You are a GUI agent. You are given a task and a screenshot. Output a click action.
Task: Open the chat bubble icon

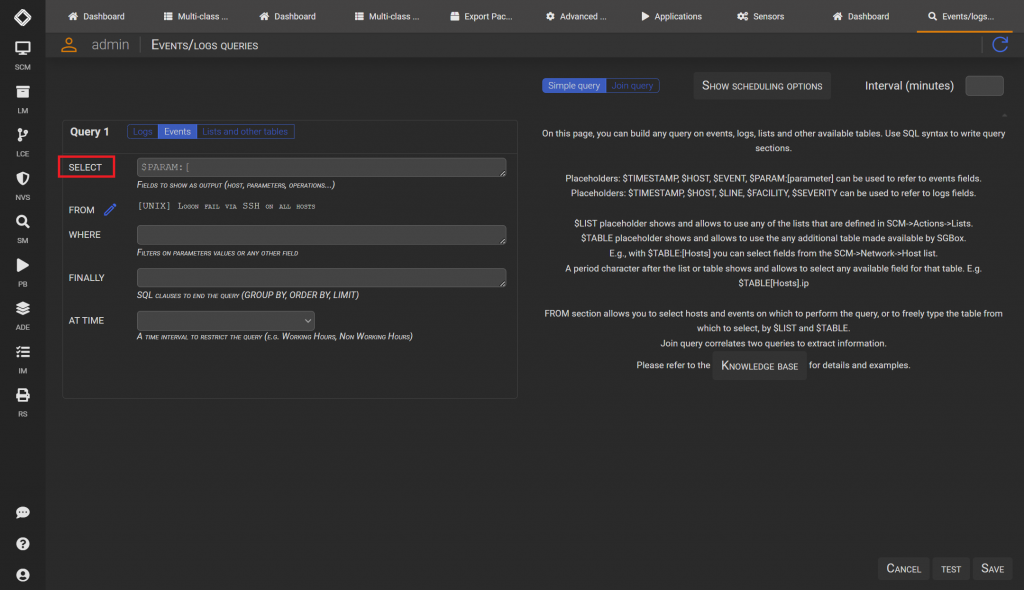pos(22,513)
